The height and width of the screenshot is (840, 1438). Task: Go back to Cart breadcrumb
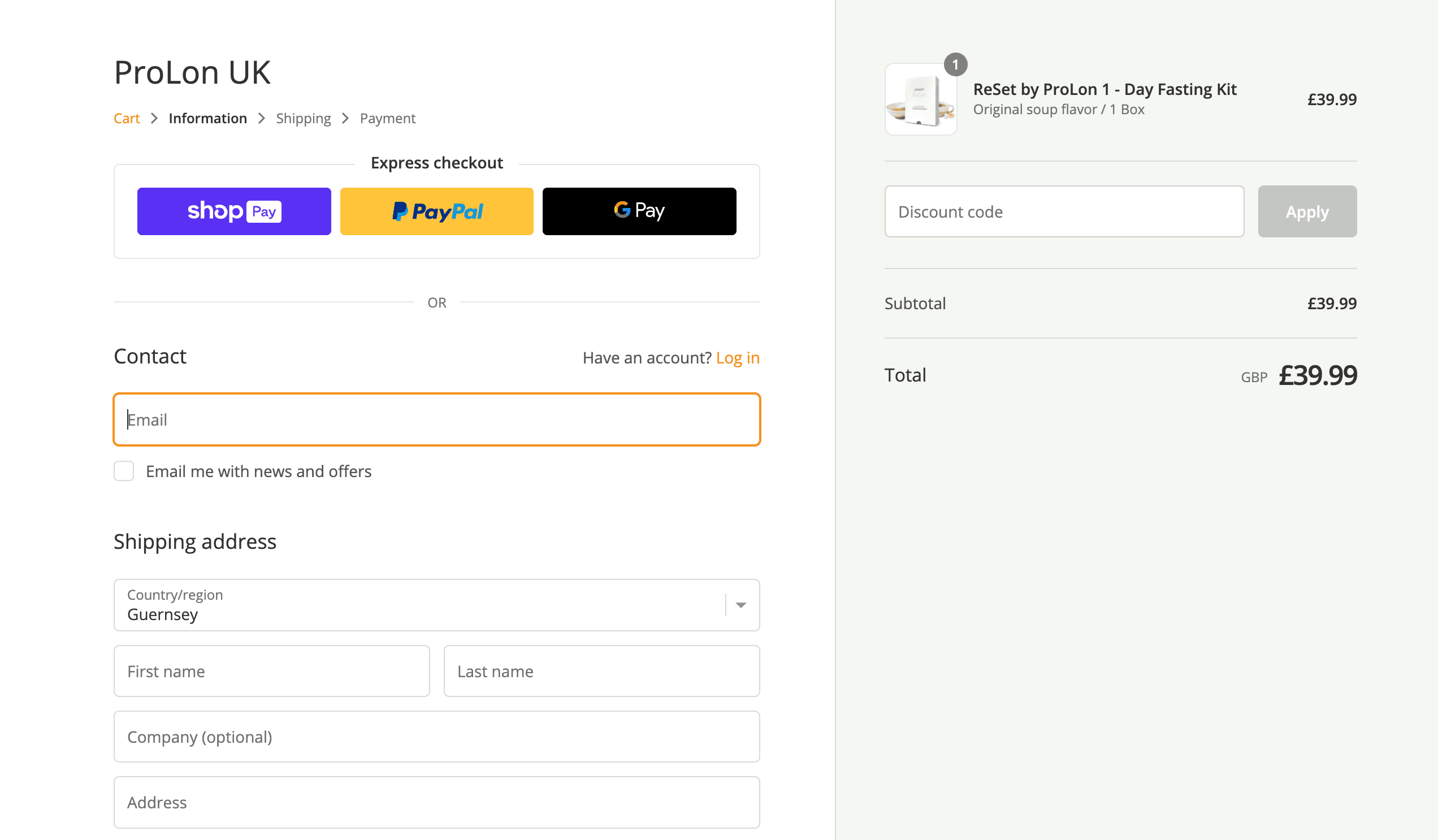[x=127, y=118]
